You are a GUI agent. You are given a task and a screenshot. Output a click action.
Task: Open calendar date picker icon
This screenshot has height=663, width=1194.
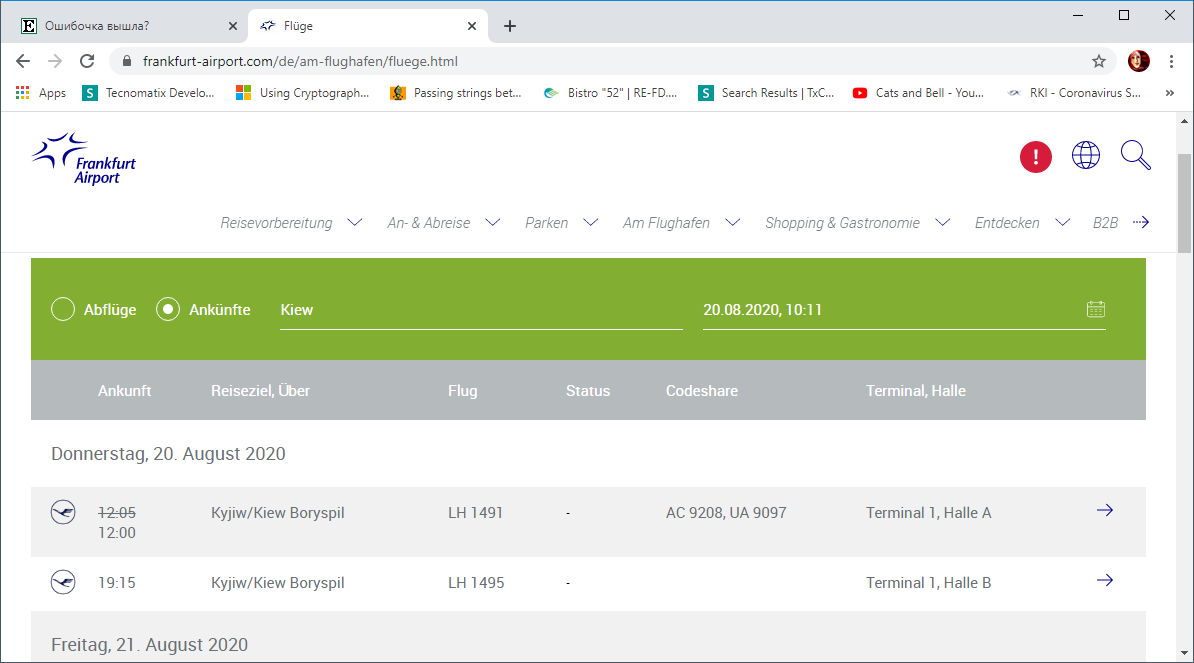point(1095,309)
